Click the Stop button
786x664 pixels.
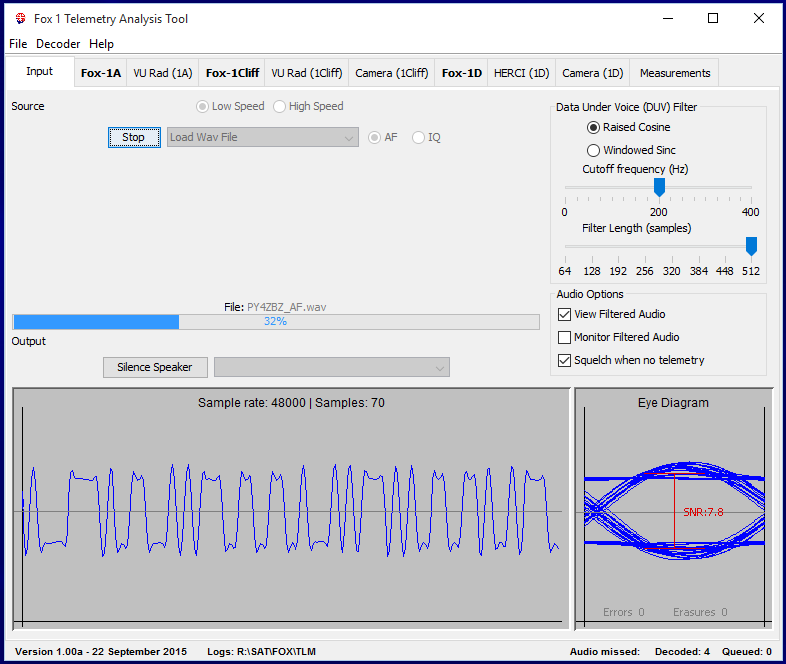134,137
